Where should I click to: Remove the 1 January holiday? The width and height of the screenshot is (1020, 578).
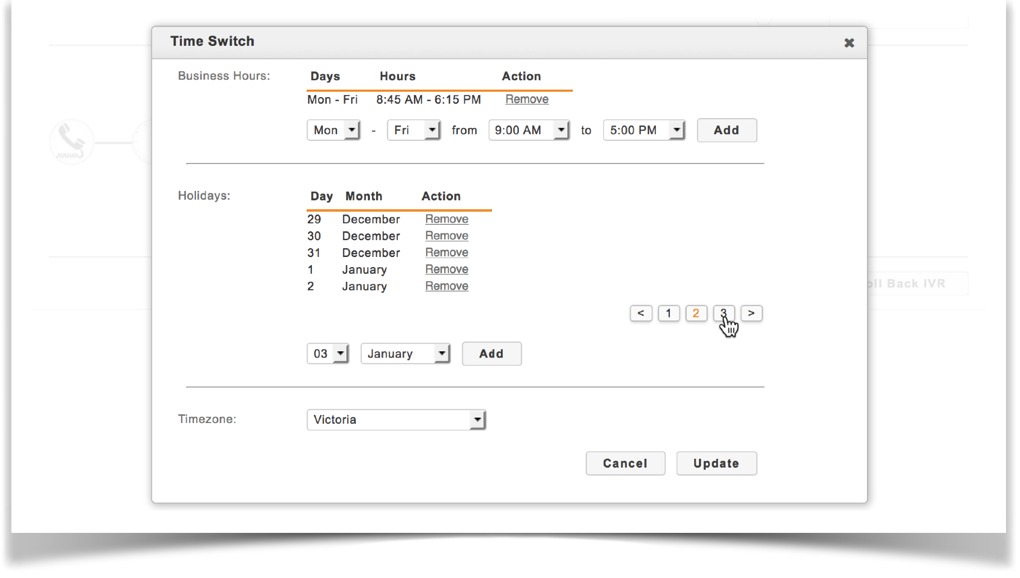[446, 270]
